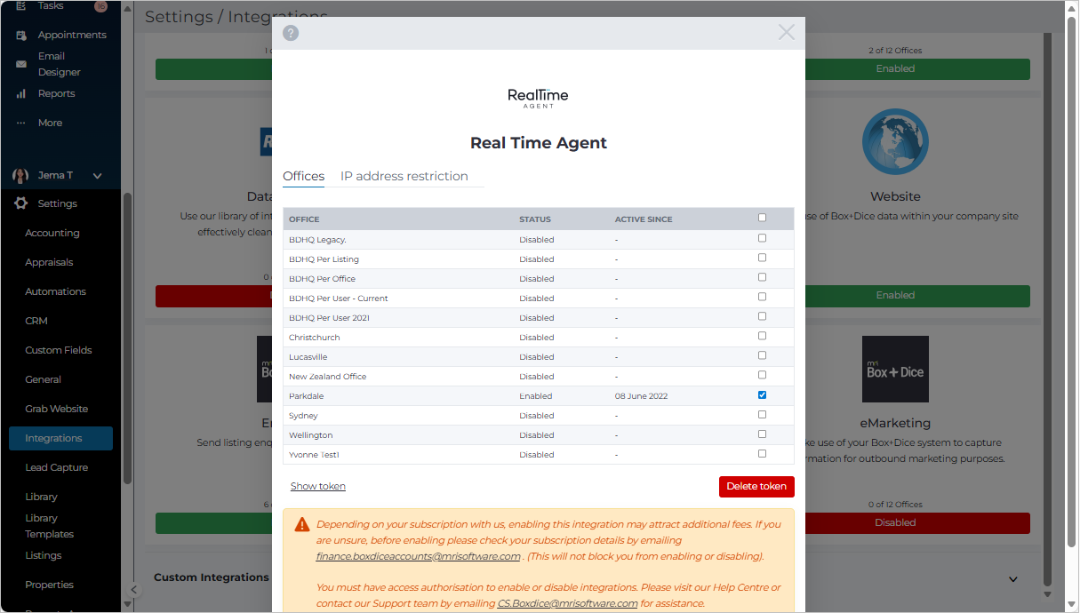Check the New Zealand Office checkbox
The image size is (1080, 613).
point(762,375)
